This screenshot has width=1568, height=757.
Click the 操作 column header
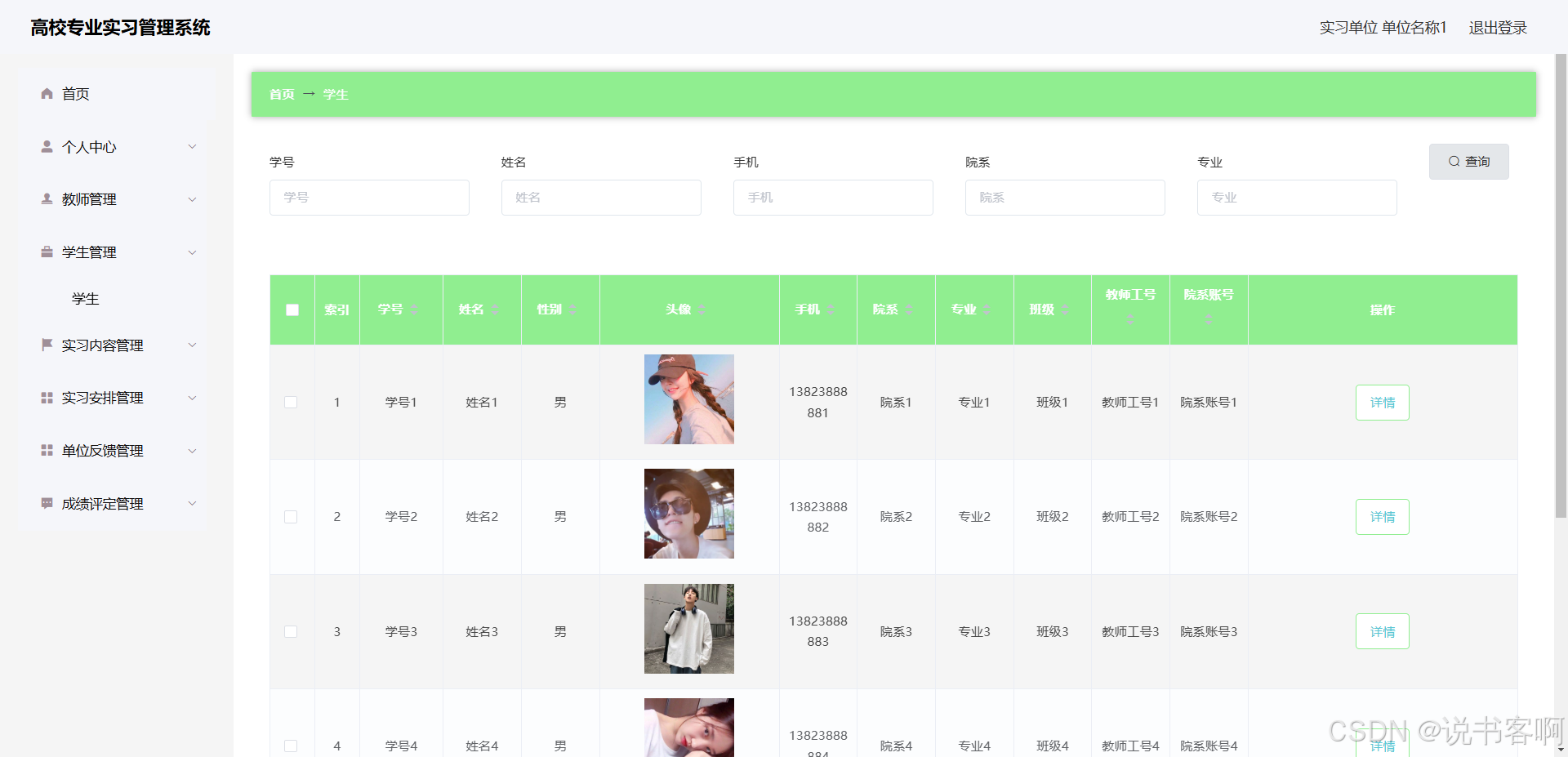[x=1383, y=309]
